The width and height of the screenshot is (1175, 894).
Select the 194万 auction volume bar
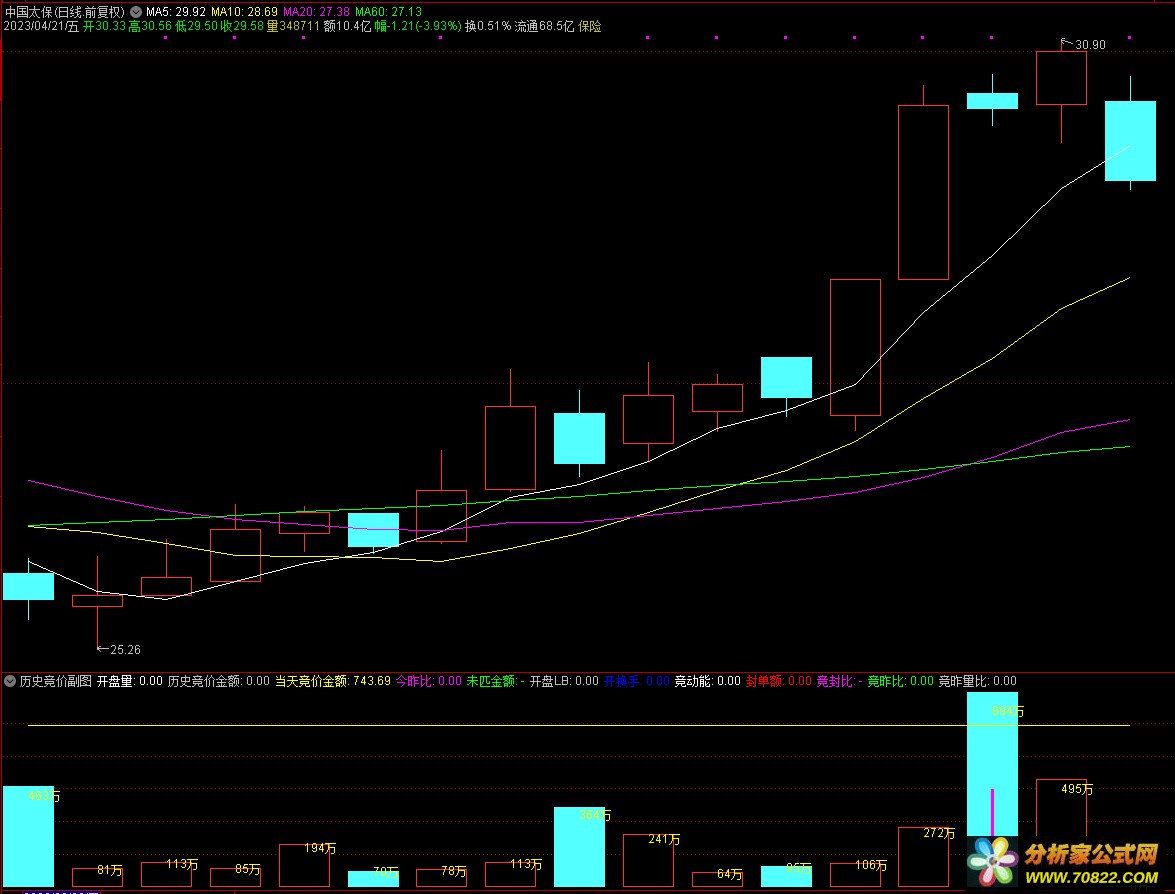(304, 866)
